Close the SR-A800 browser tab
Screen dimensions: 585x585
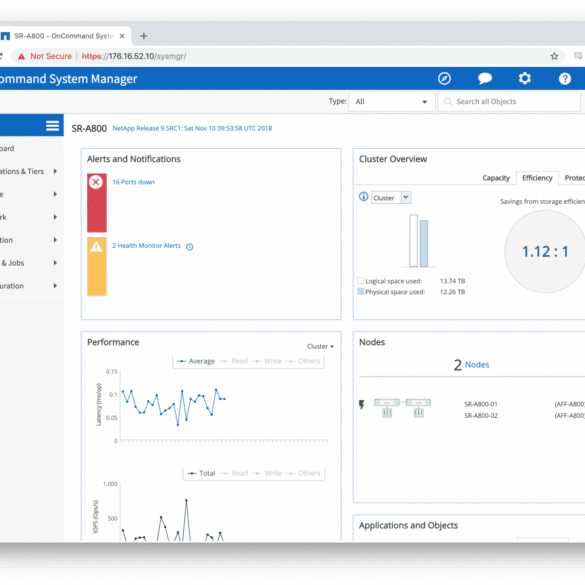pos(122,36)
